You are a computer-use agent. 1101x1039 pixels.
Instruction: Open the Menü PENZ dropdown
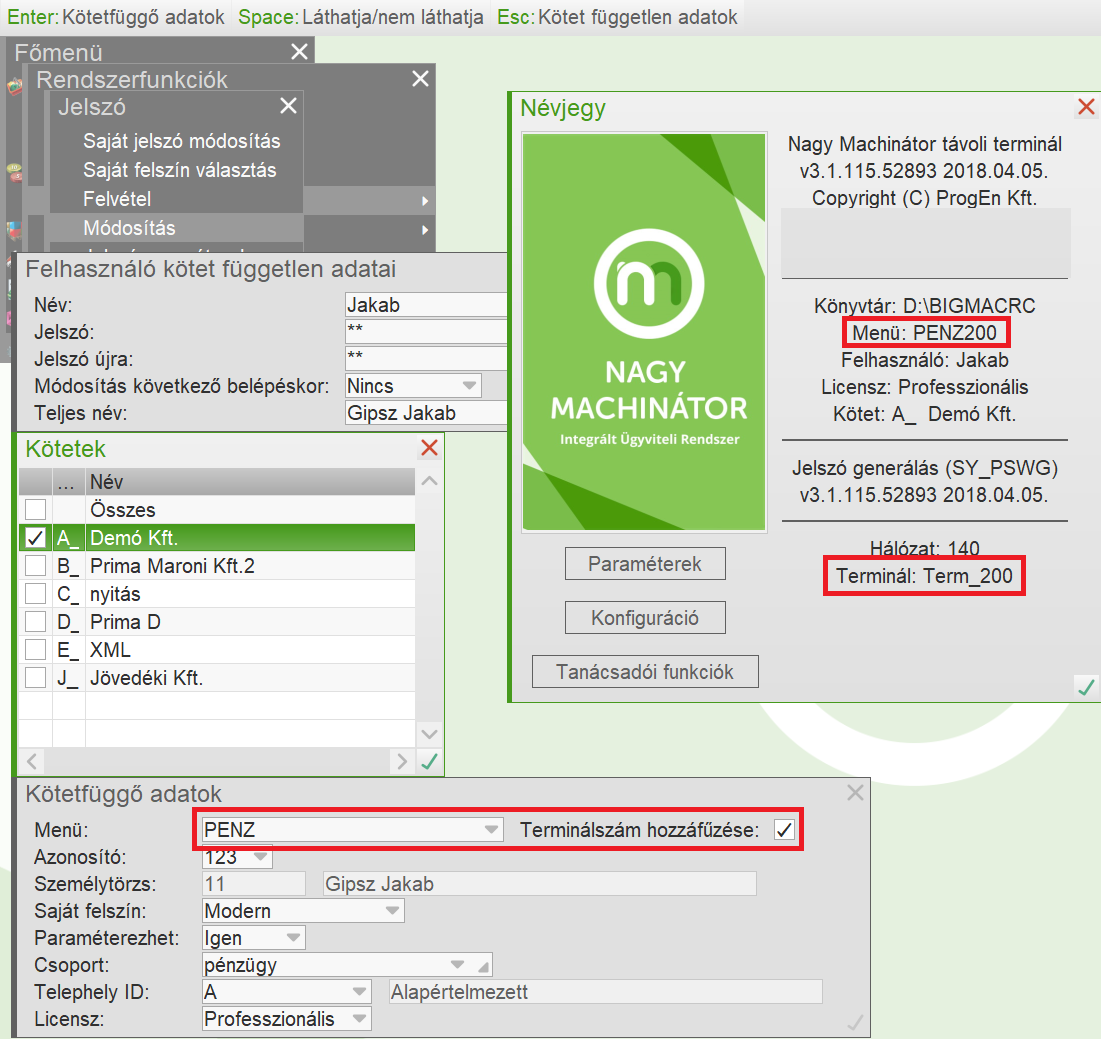tap(492, 830)
